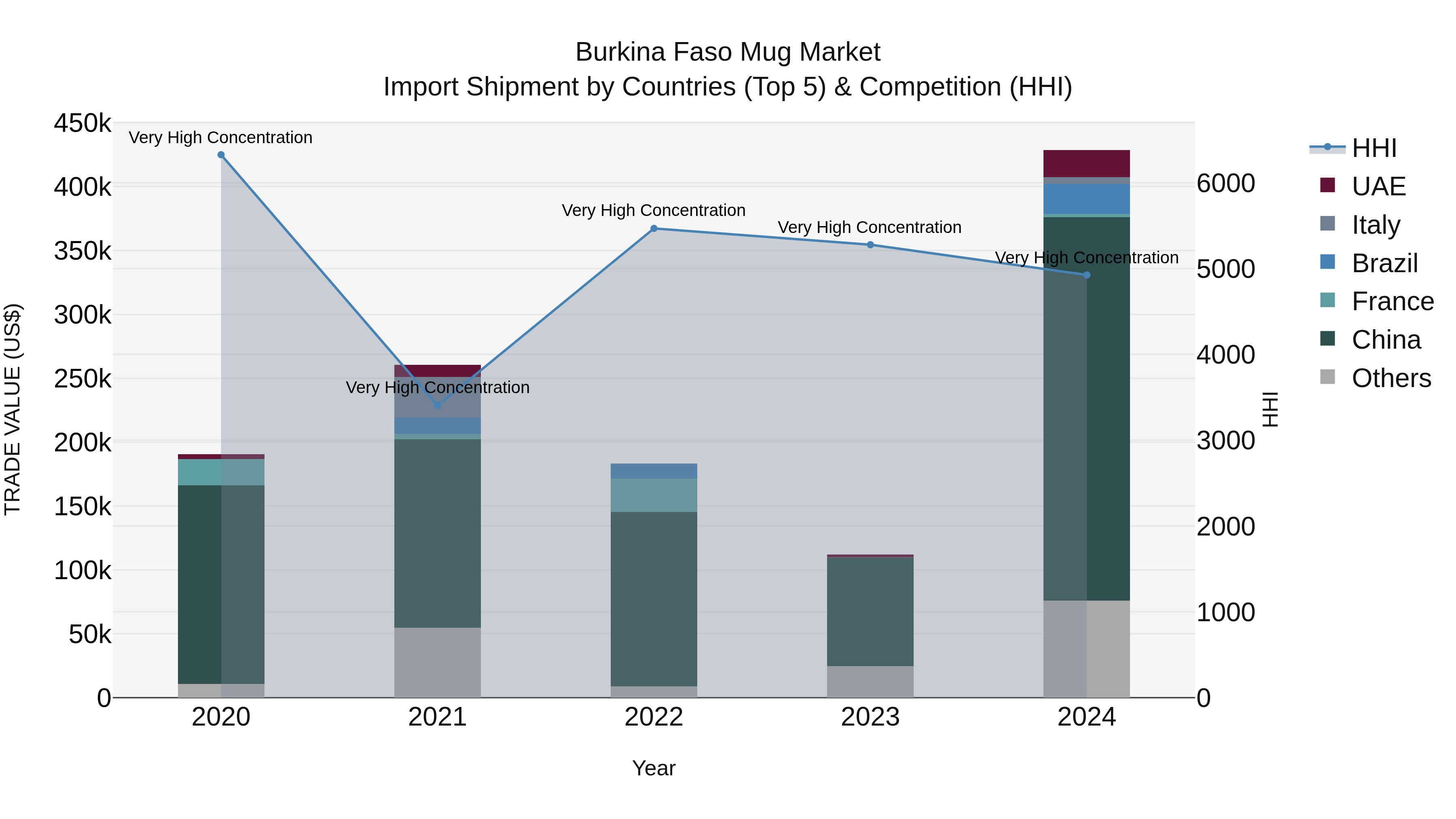Toggle the Others legend entry

1376,378
